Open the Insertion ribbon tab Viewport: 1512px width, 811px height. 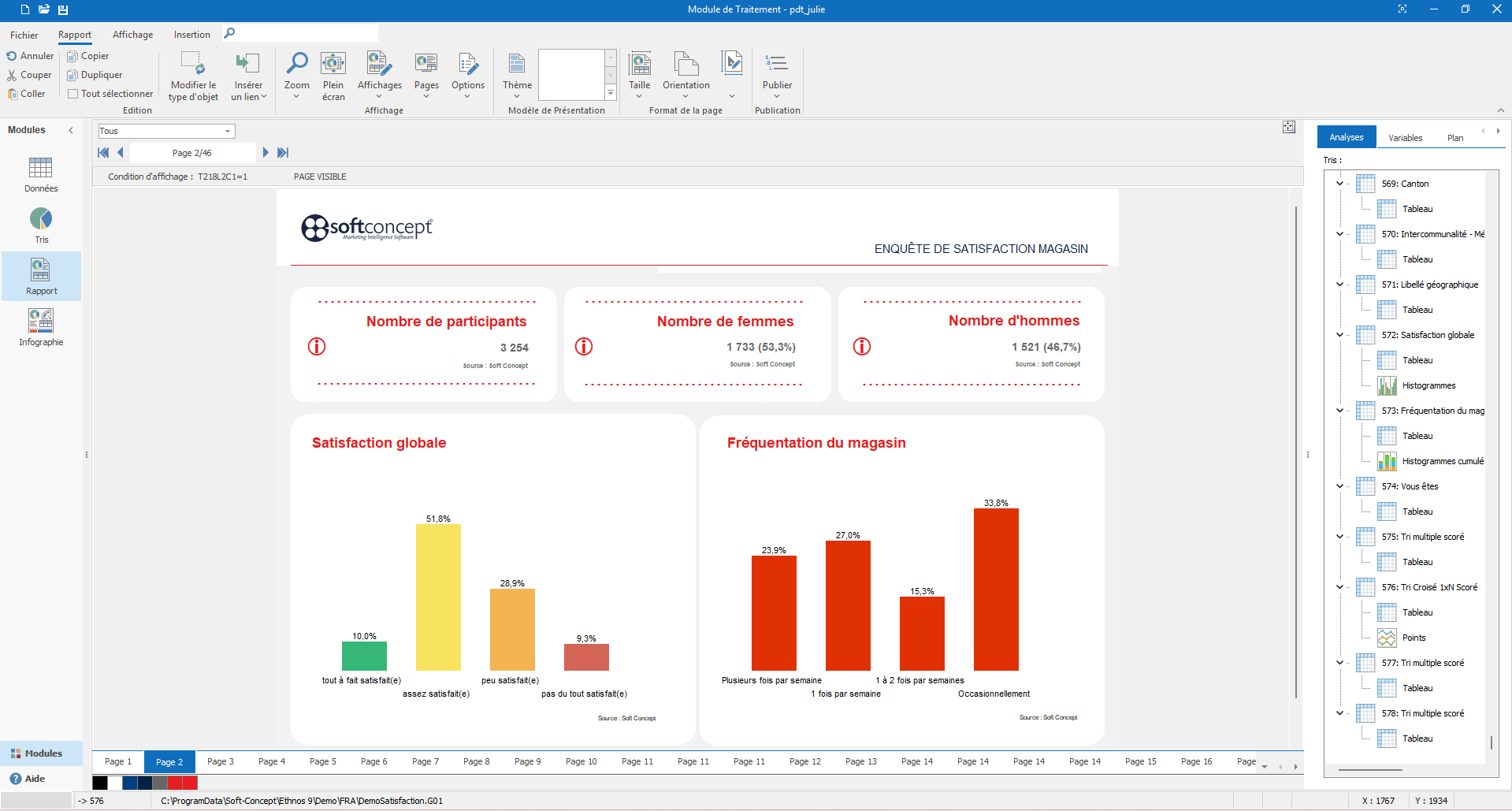pos(191,34)
